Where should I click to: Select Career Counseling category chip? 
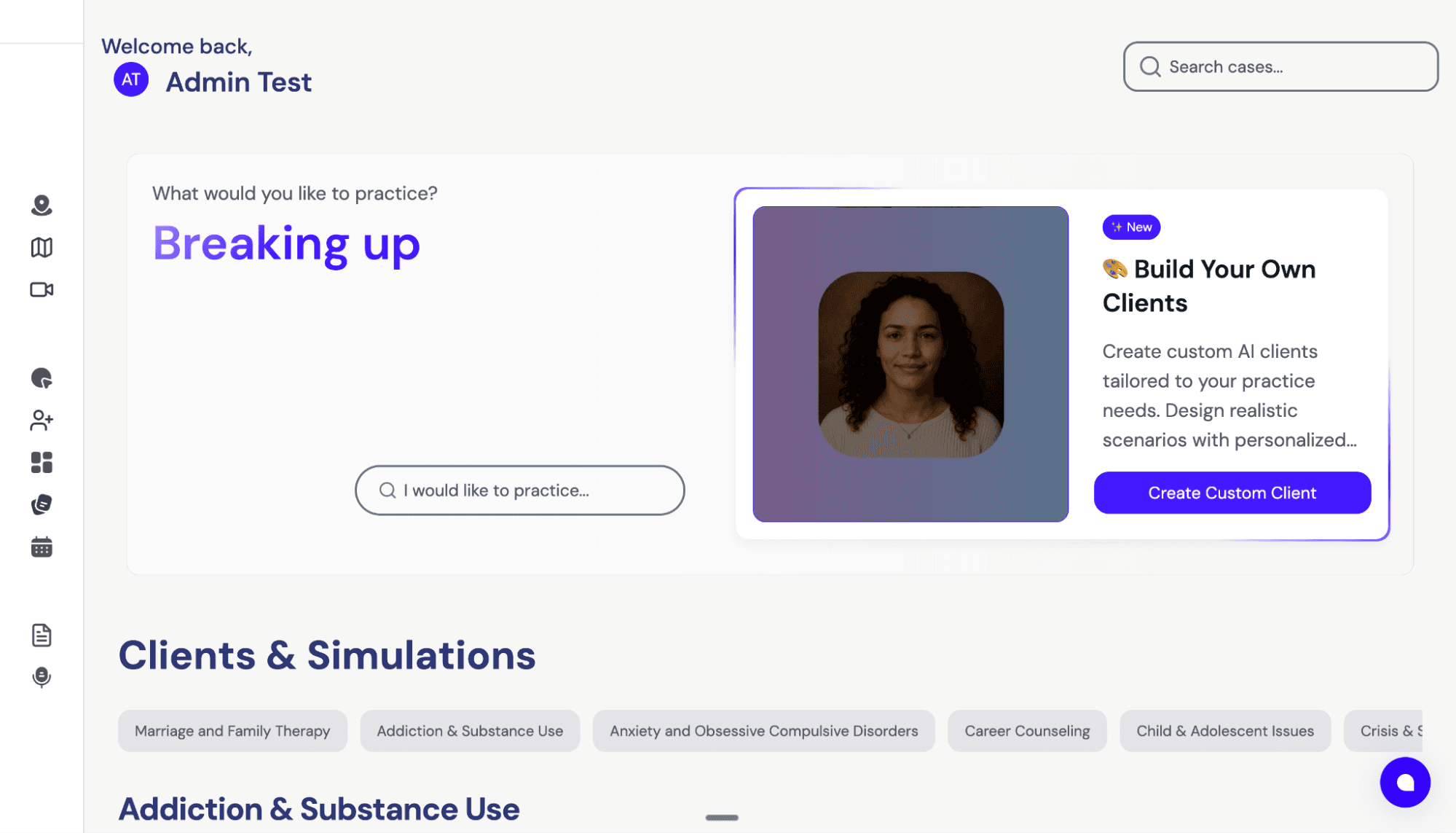[x=1027, y=731]
